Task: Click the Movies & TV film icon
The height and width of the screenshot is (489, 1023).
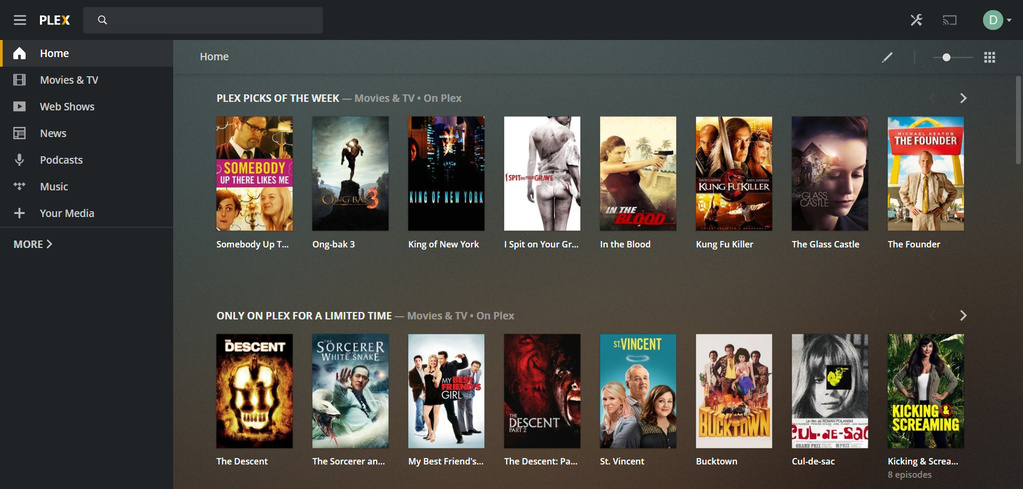Action: 20,80
